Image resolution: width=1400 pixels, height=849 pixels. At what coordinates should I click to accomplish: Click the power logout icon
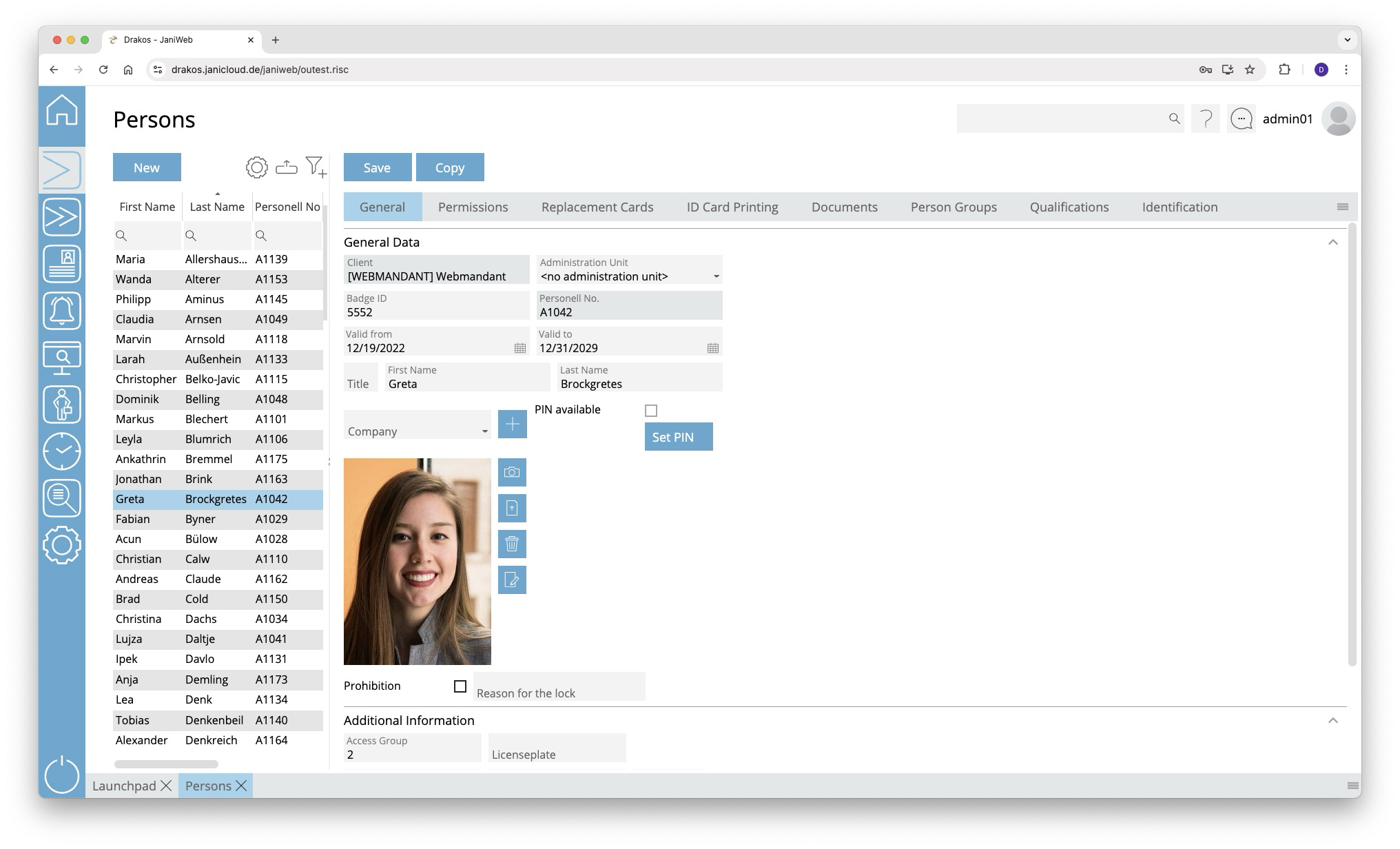click(62, 775)
